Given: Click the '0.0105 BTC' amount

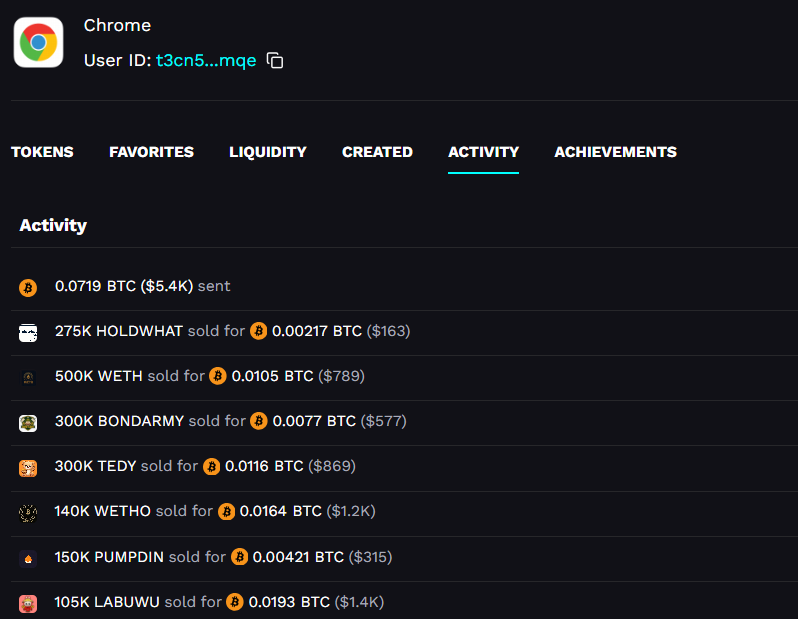Looking at the screenshot, I should coord(272,376).
